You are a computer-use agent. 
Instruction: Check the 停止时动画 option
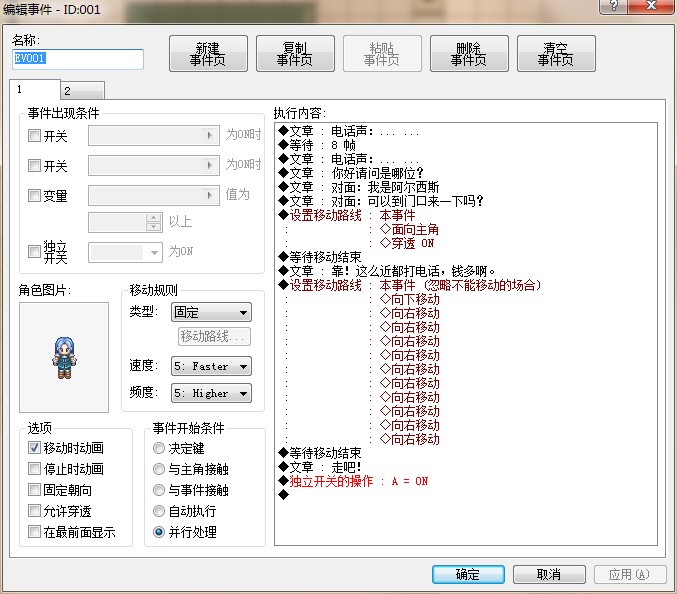click(x=34, y=468)
